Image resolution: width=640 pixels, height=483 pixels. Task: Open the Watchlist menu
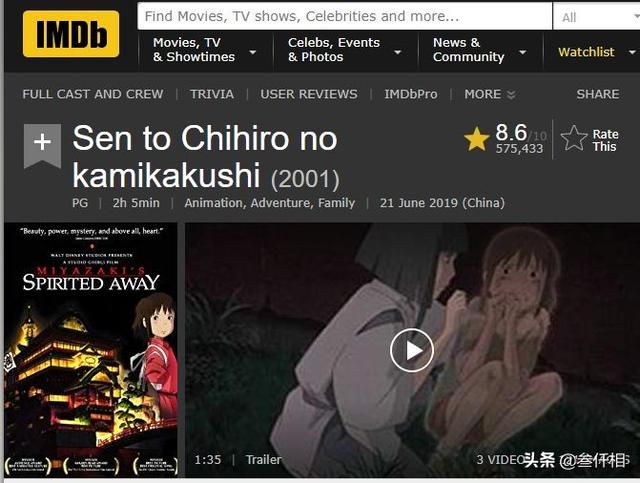[596, 52]
